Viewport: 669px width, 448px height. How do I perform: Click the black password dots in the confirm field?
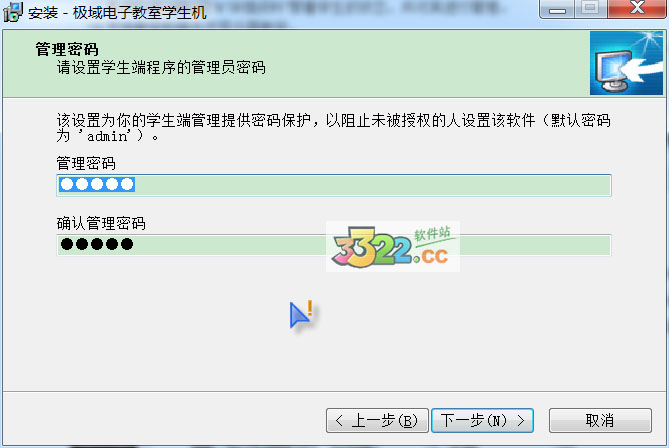[97, 244]
